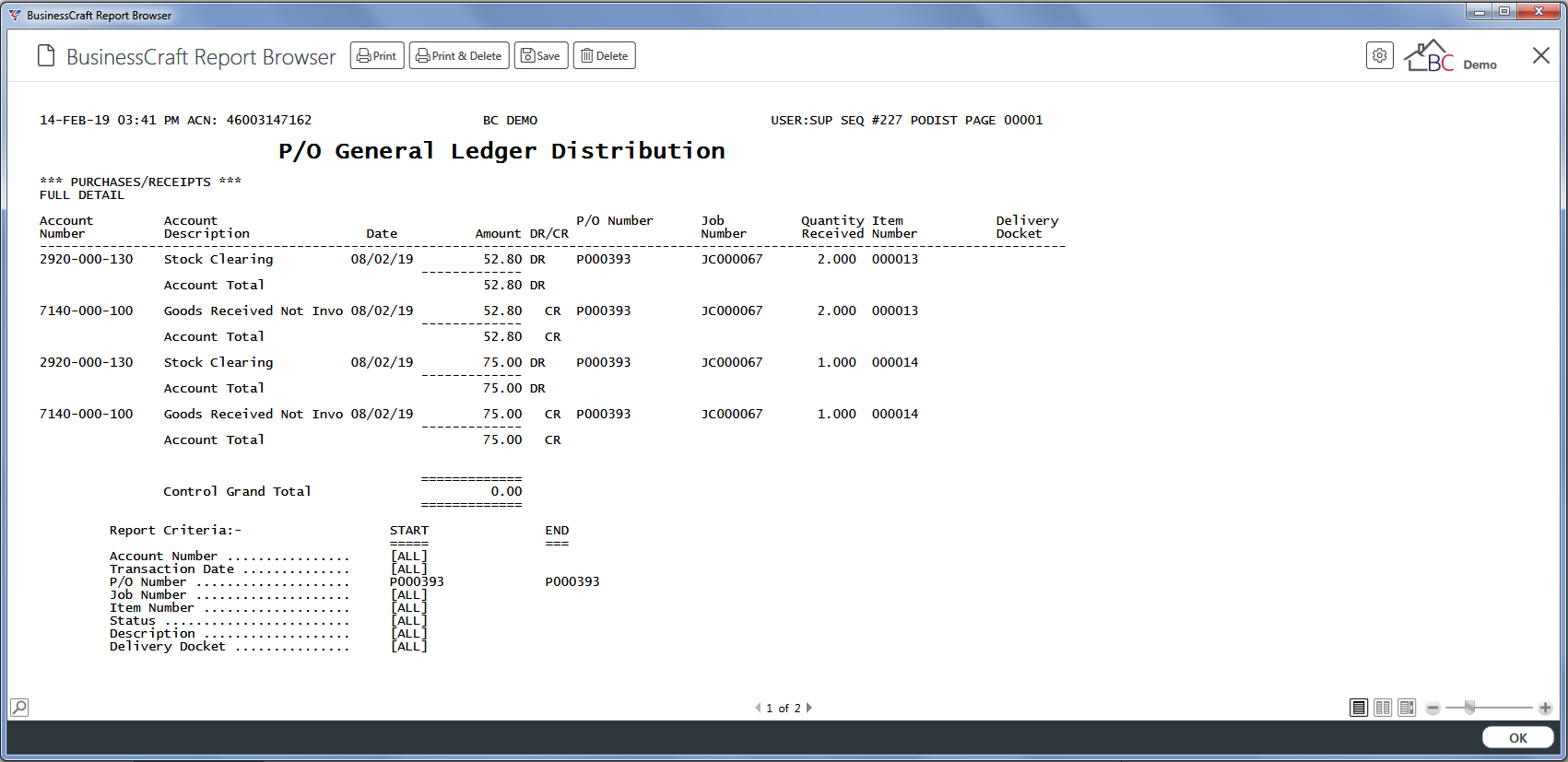This screenshot has height=762, width=1568.
Task: Click the 'BusinessCraft Report Browser' toolbar title
Action: pos(201,57)
